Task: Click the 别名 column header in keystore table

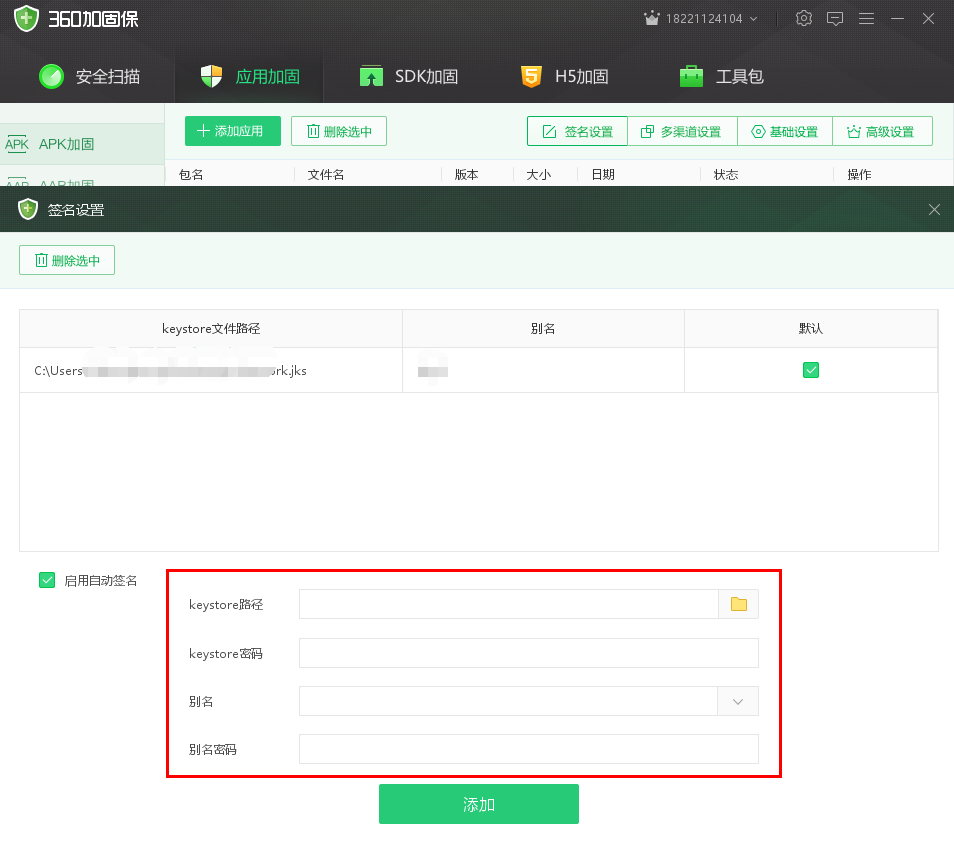Action: (x=543, y=329)
